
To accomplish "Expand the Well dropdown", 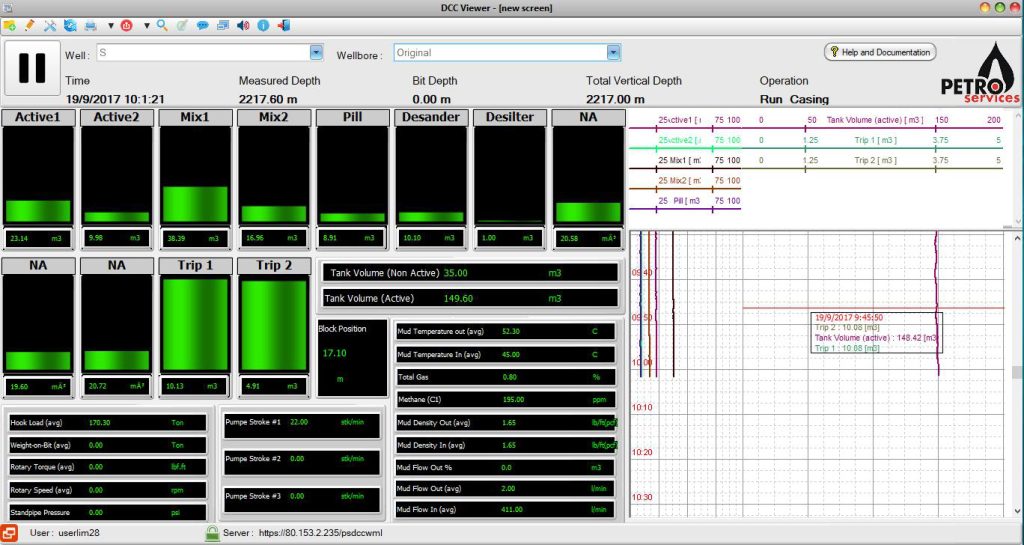I will (x=316, y=52).
